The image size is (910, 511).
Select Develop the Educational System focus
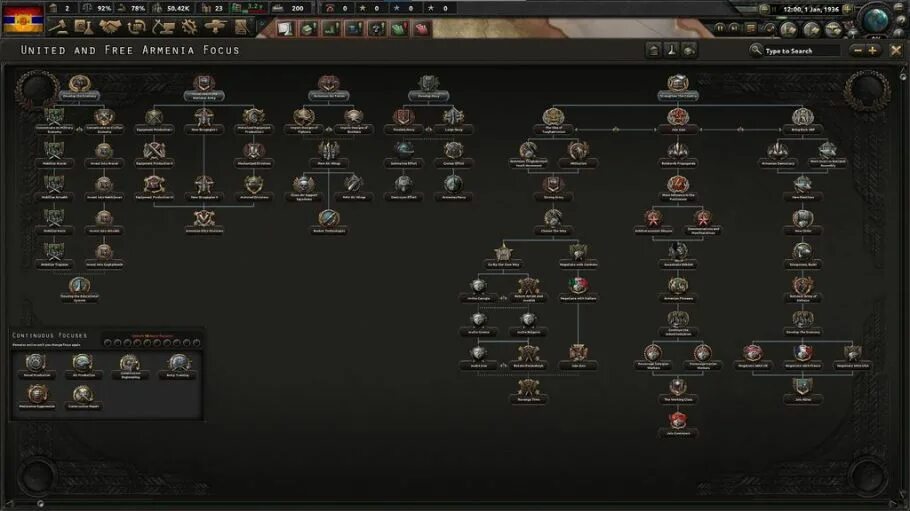[80, 289]
